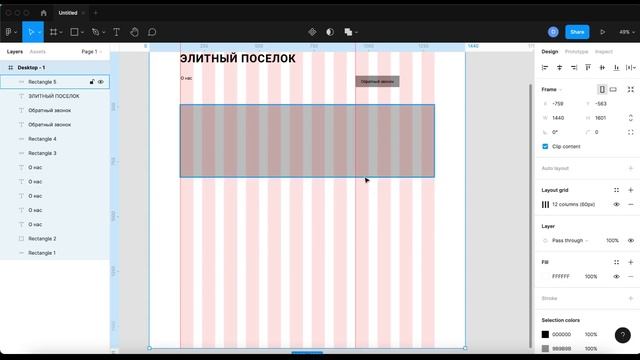This screenshot has height=360, width=640.
Task: Toggle lock on Rectangle 5 layer
Action: [92, 82]
